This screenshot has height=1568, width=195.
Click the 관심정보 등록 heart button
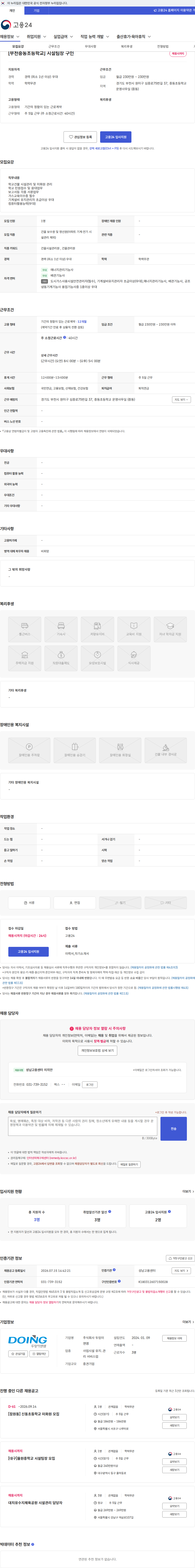tap(80, 137)
